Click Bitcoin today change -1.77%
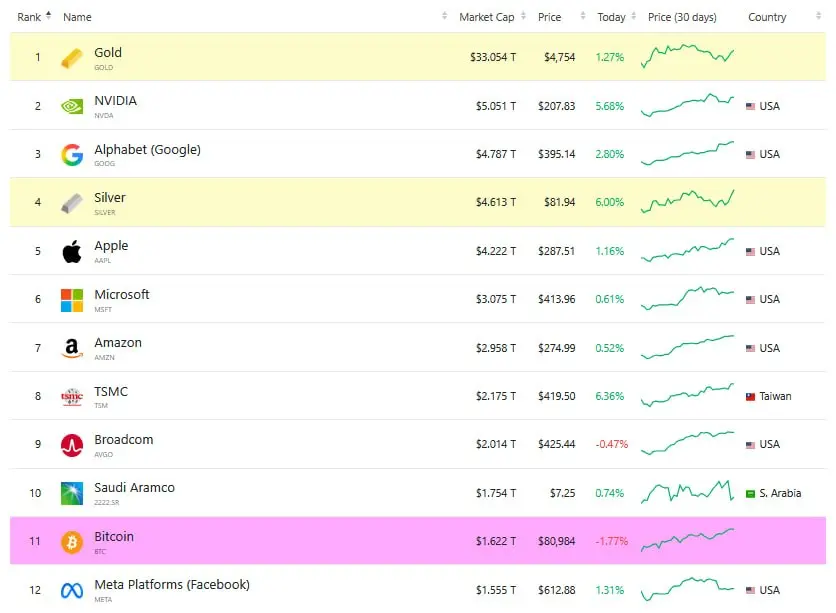Screen dimensions: 836x613 coord(612,542)
